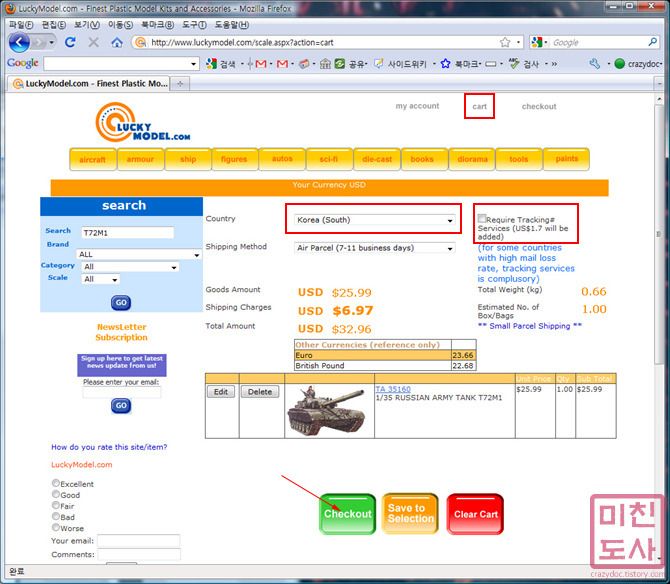The image size is (670, 584).
Task: Tick the Require Tracking# Services checkbox
Action: click(482, 219)
